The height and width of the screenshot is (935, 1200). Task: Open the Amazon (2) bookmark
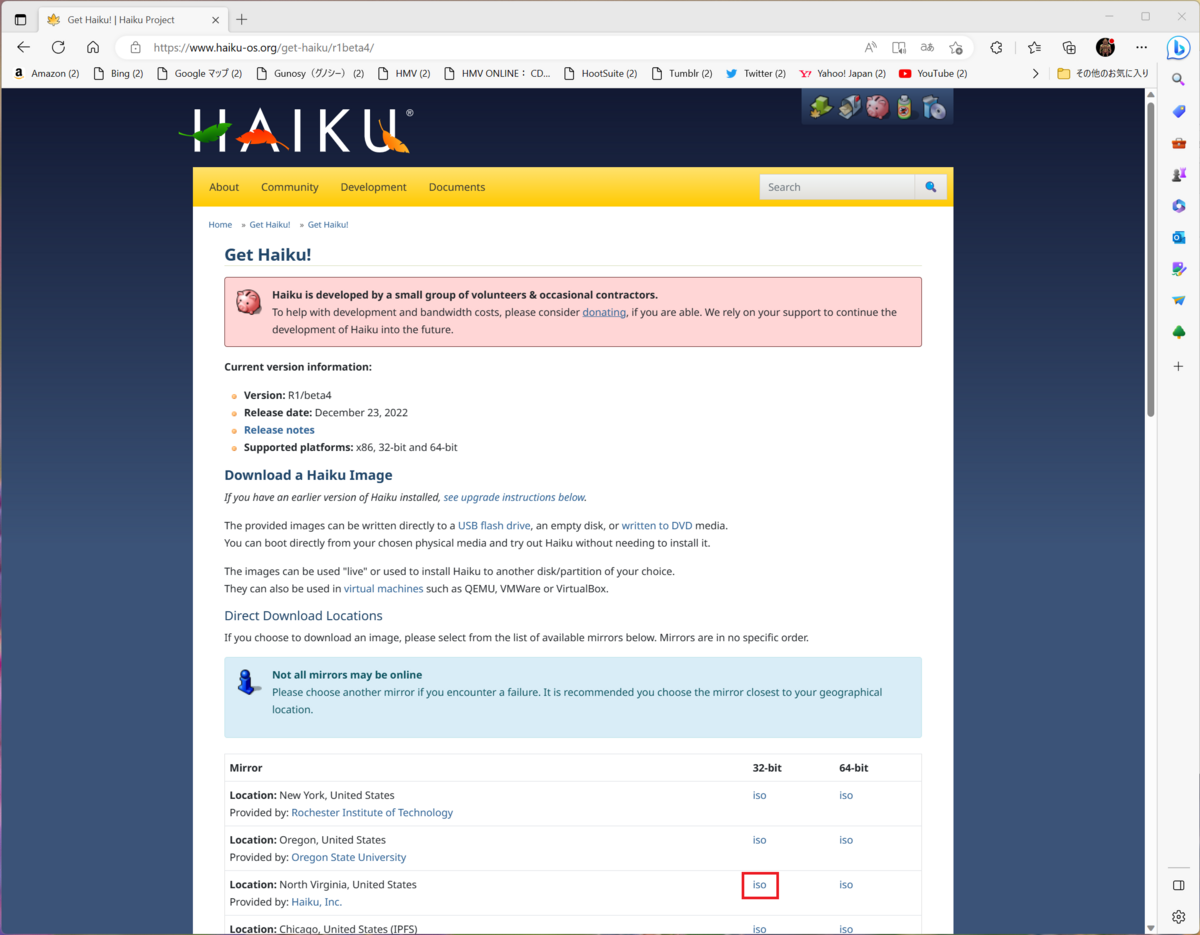click(x=46, y=73)
